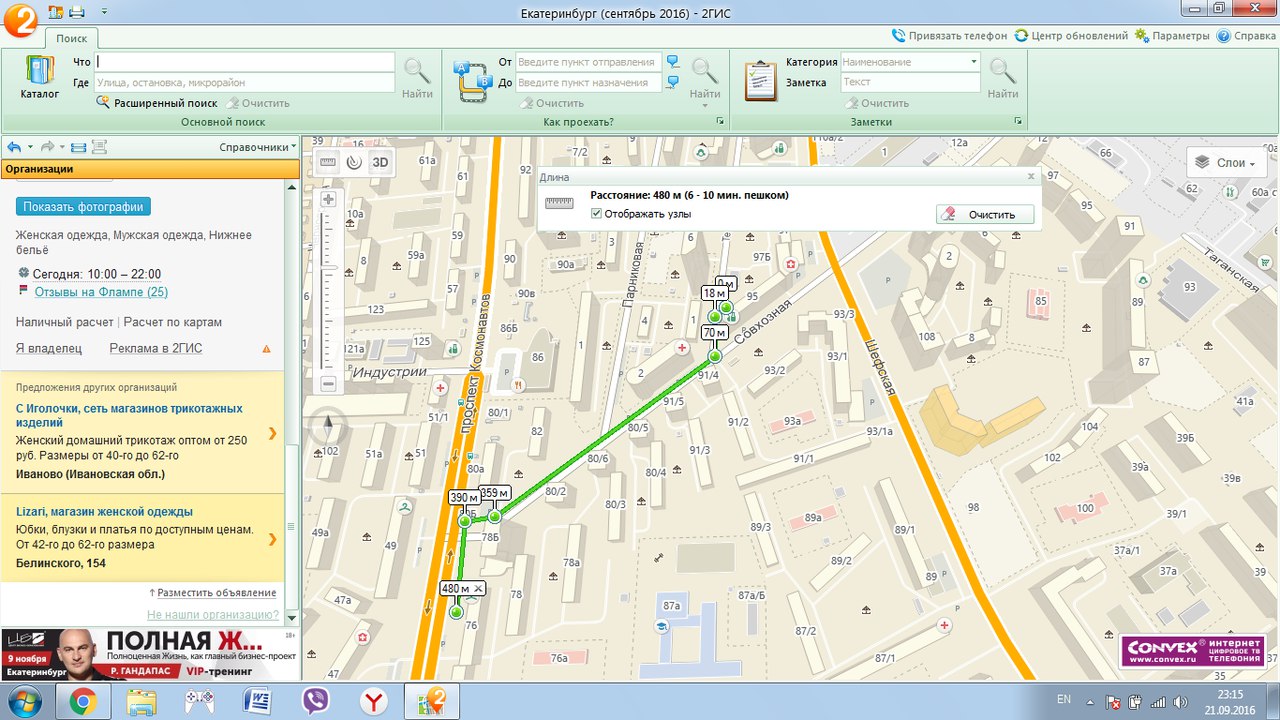Open Word from the taskbar
The image size is (1280, 720).
pos(257,702)
